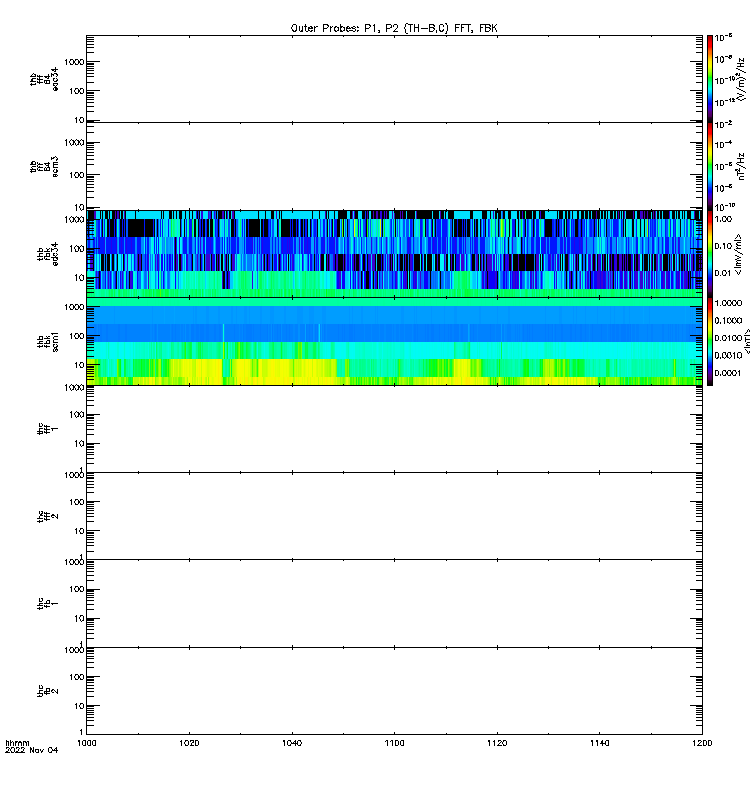The width and height of the screenshot is (750, 800).
Task: Click the "1020" time axis label
Action: click(189, 743)
